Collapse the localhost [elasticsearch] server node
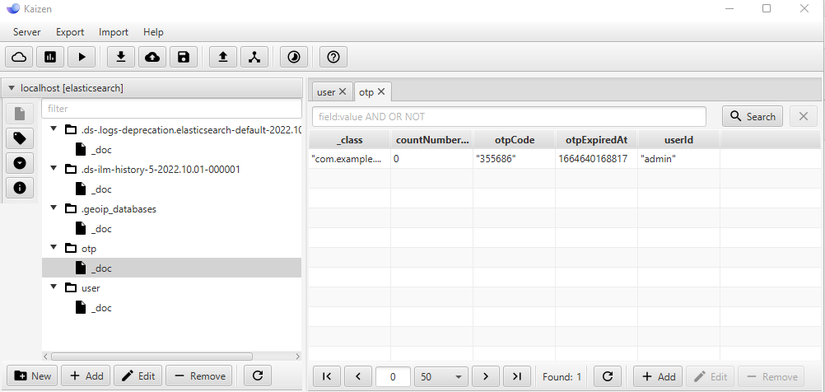Viewport: 825px width, 392px height. pos(12,88)
